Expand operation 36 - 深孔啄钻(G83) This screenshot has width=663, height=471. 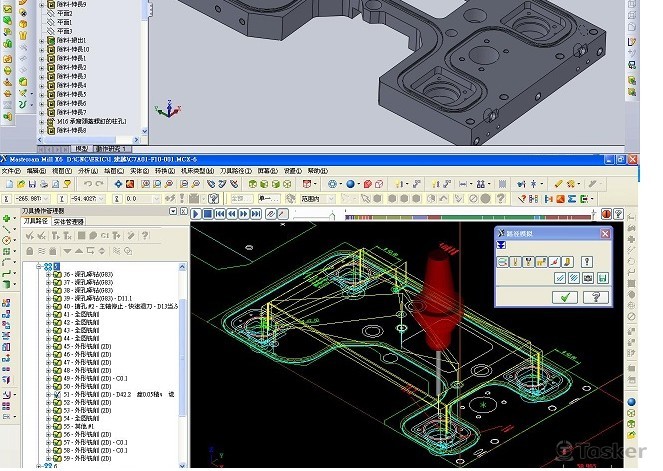[48, 274]
